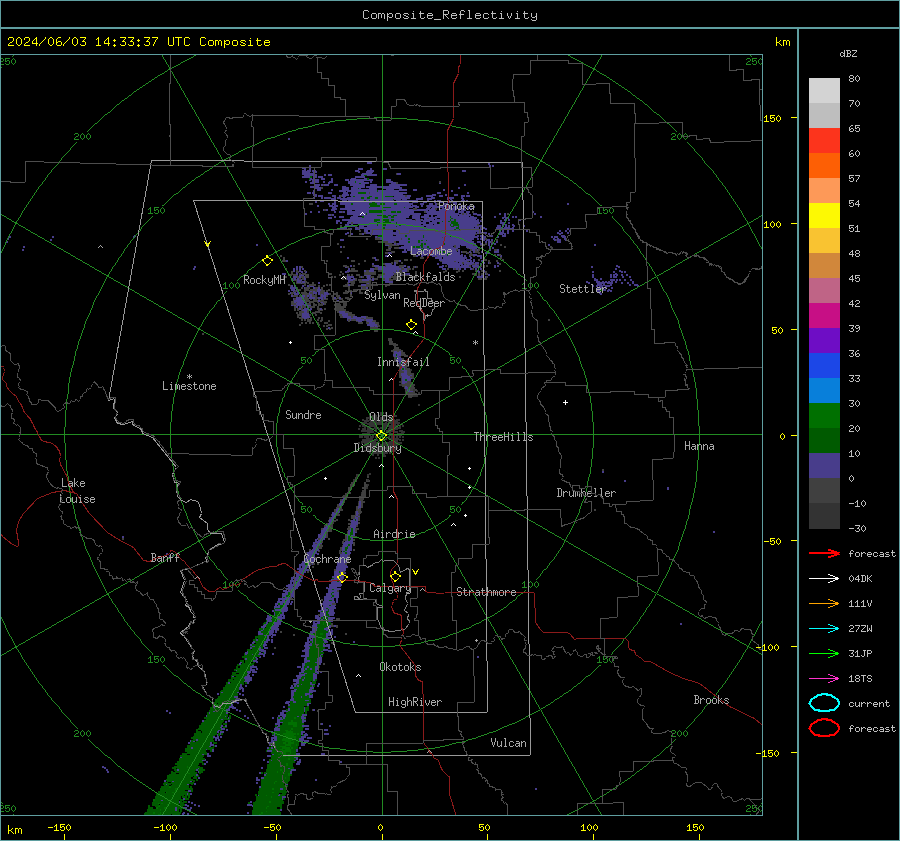Click the orange 111V arrow symbol
This screenshot has width=900, height=841.
pyautogui.click(x=824, y=603)
